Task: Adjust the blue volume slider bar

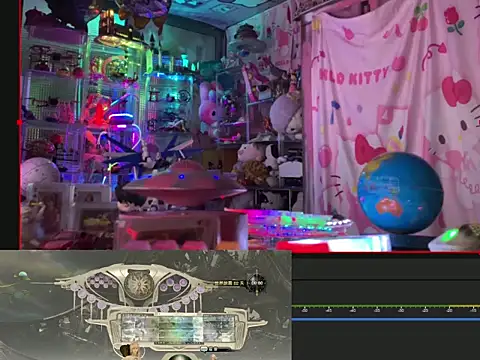Action: click(x=386, y=319)
